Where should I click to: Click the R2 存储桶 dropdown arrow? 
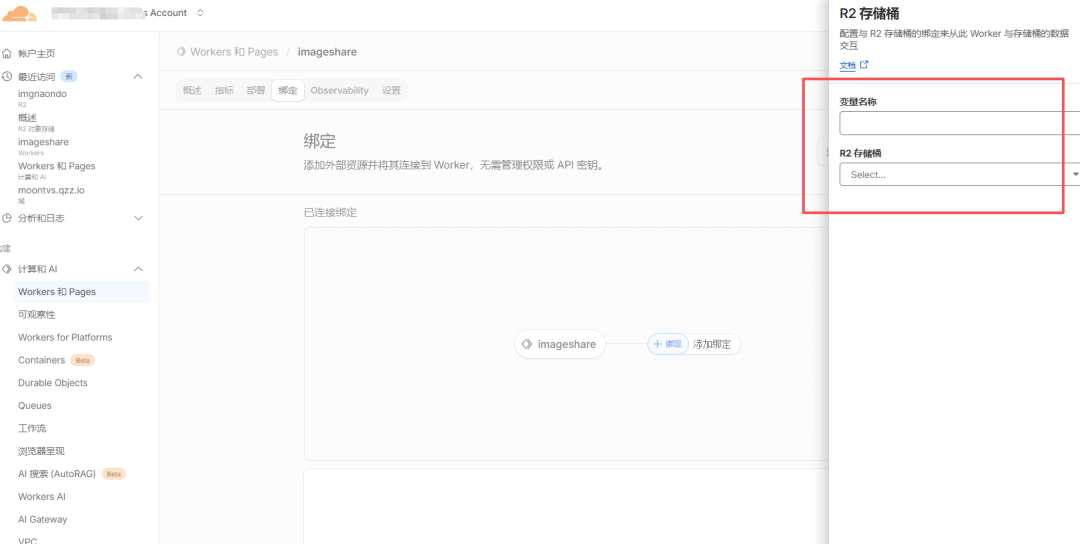coord(1075,174)
